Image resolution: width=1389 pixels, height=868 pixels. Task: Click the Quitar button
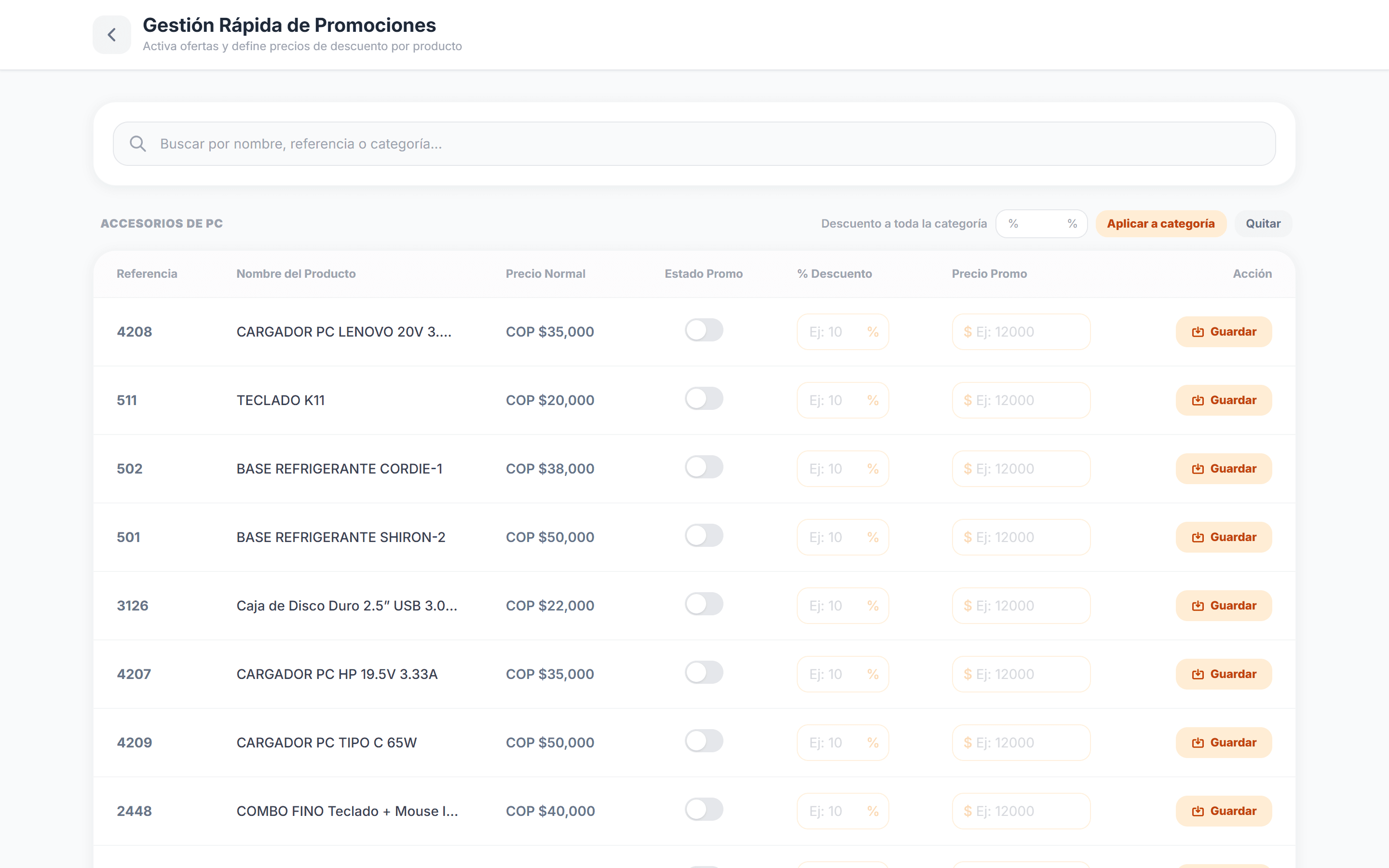[1263, 223]
